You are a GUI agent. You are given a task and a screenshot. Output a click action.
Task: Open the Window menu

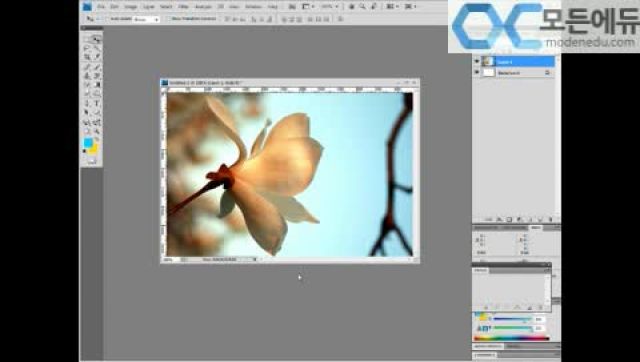click(253, 7)
